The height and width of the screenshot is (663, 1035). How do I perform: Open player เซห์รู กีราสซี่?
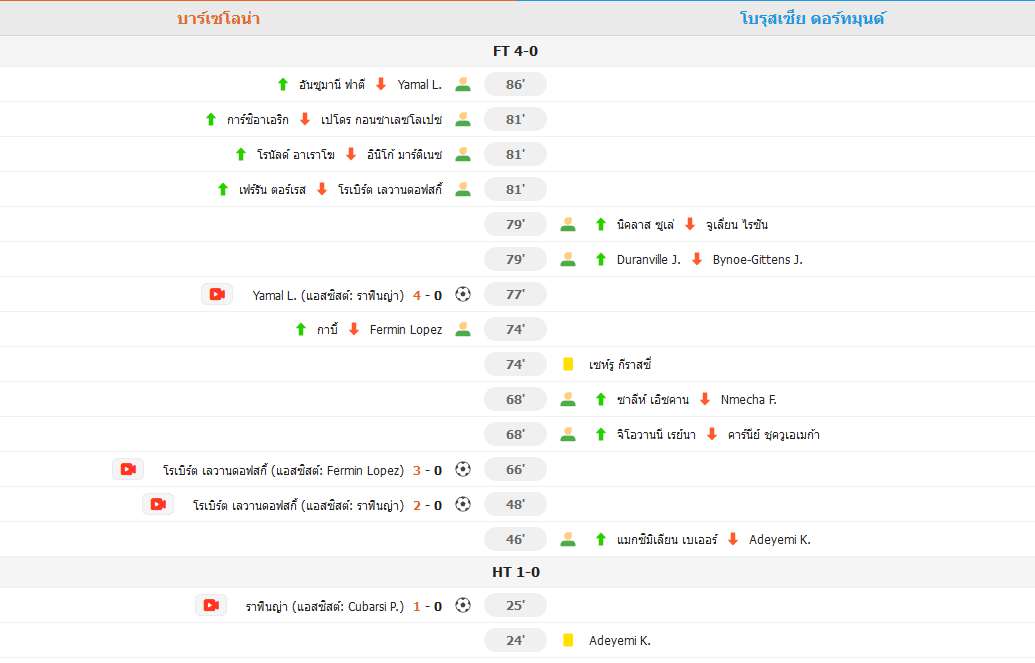click(620, 365)
